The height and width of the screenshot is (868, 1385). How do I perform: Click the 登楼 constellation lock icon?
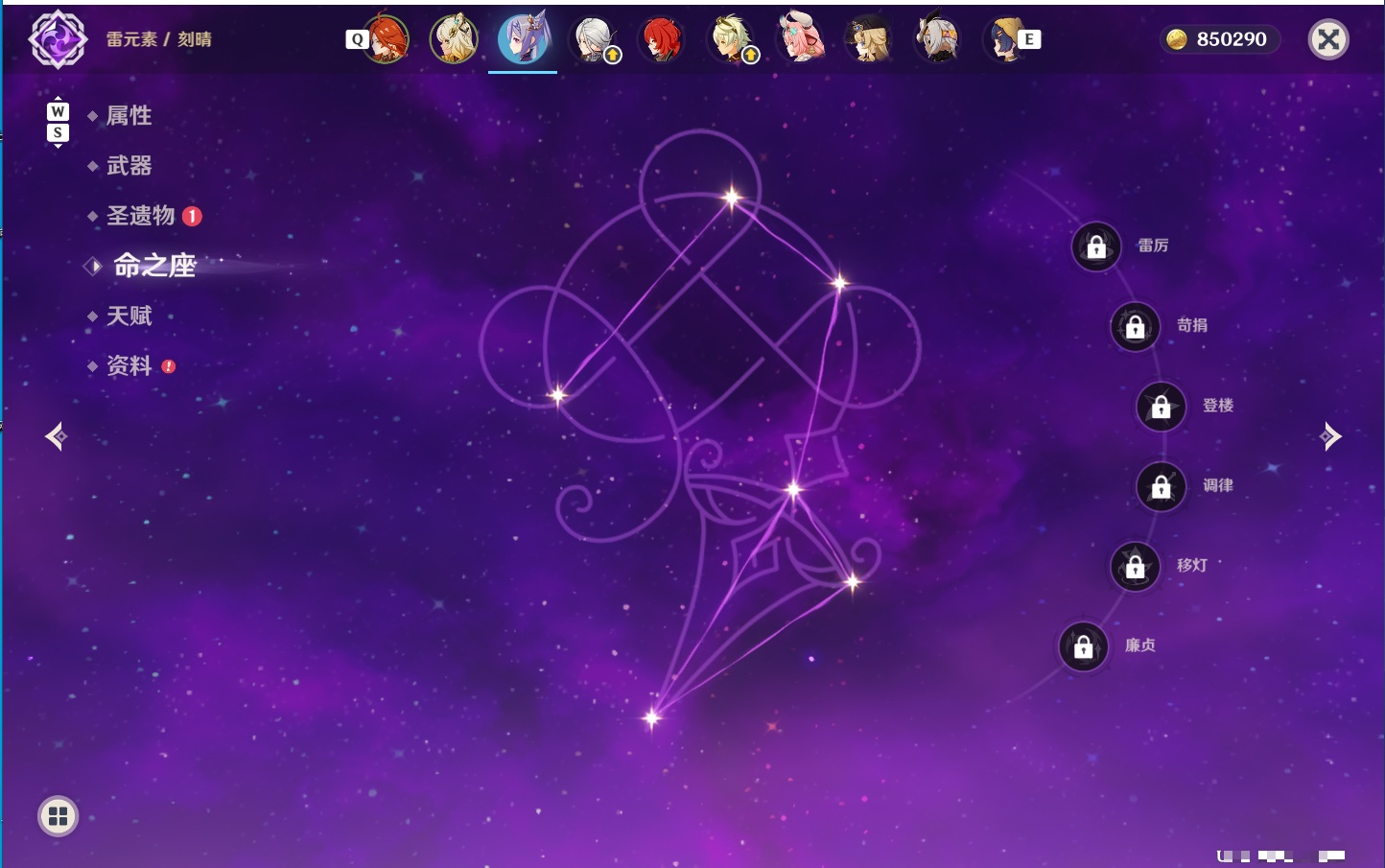tap(1162, 407)
